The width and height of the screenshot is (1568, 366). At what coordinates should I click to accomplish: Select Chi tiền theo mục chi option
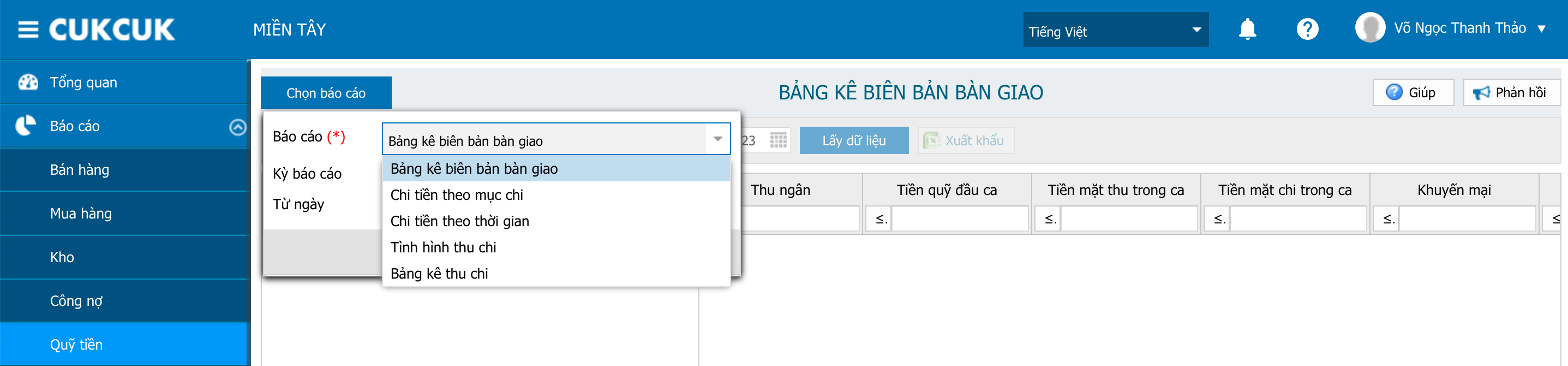click(x=556, y=195)
